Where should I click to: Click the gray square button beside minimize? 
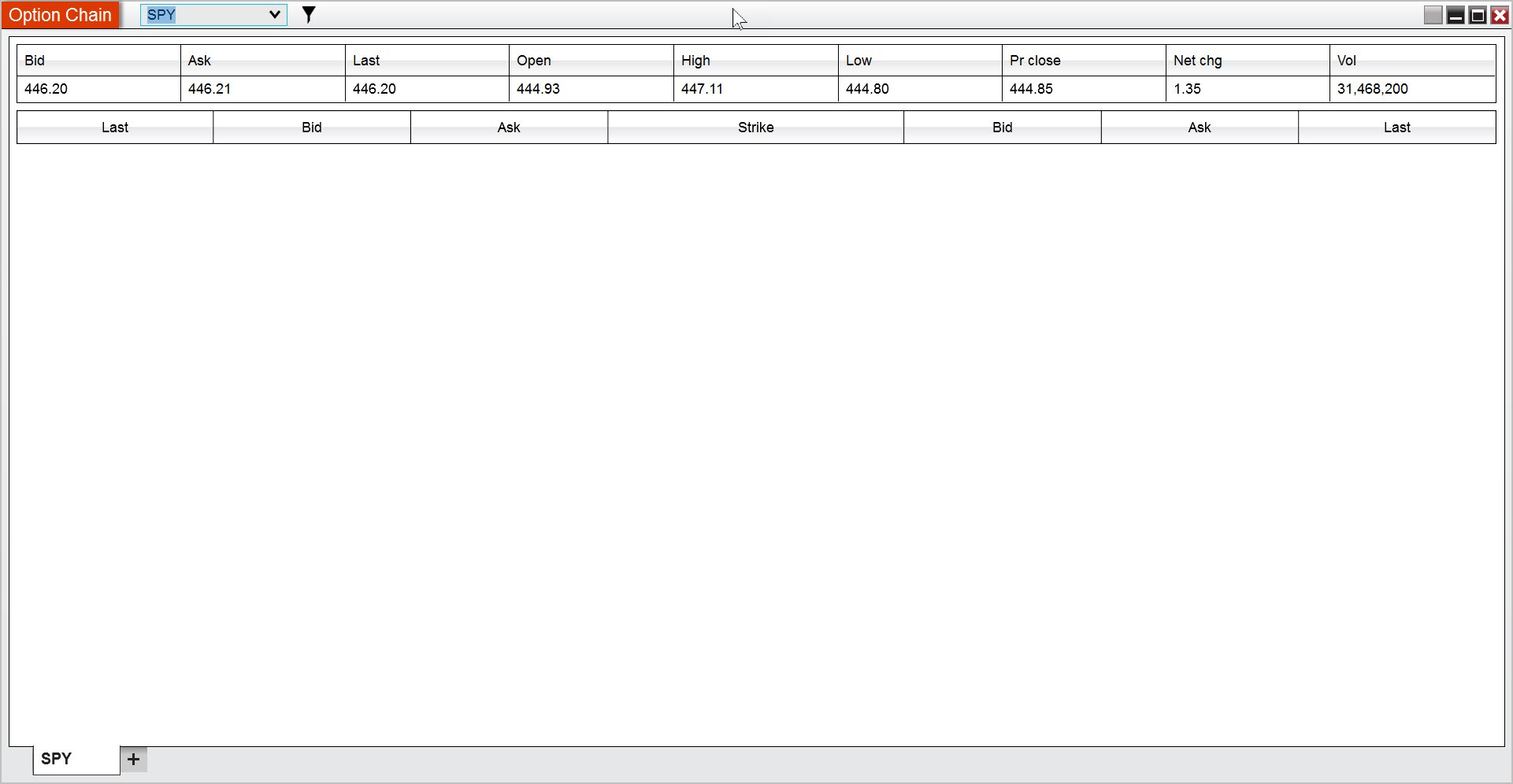(1433, 15)
